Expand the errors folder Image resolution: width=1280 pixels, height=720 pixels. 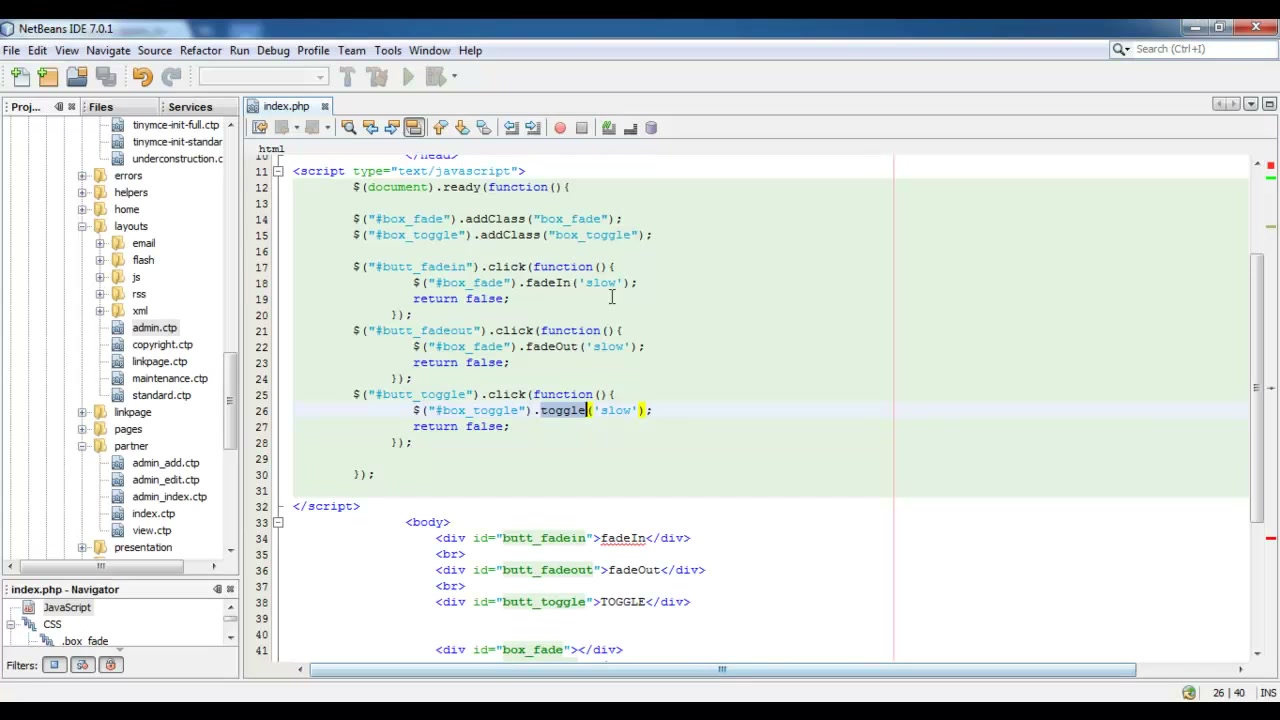[82, 176]
